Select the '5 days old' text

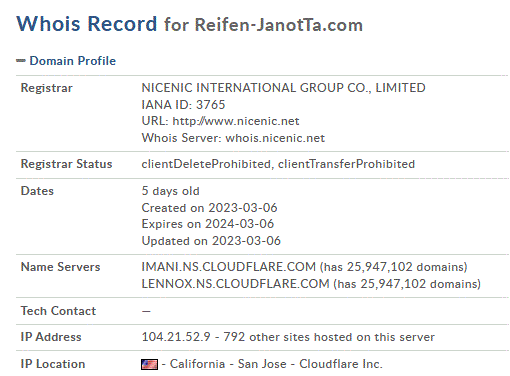[170, 191]
